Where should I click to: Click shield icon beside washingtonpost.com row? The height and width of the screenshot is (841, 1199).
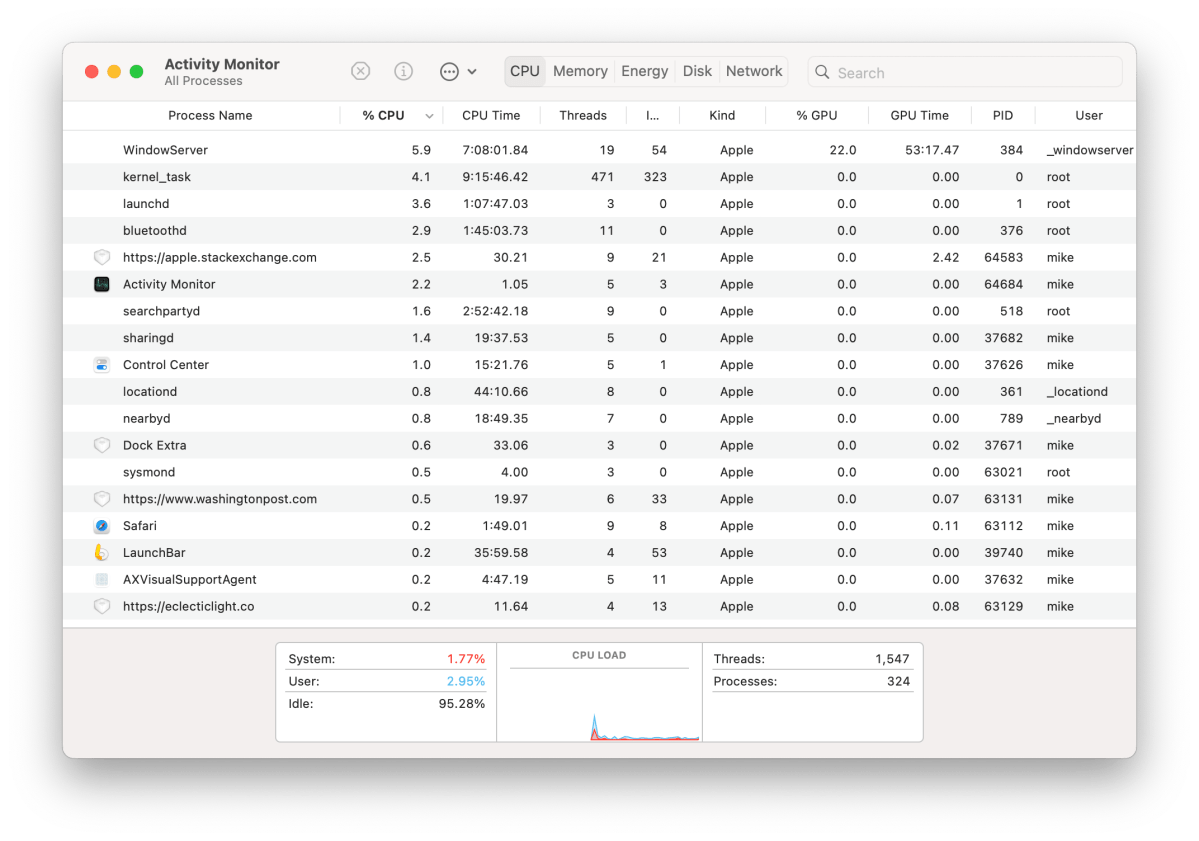101,499
